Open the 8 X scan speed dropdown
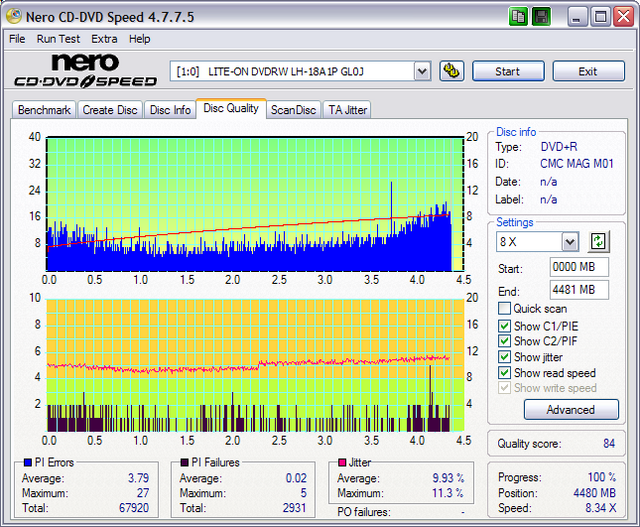 570,242
